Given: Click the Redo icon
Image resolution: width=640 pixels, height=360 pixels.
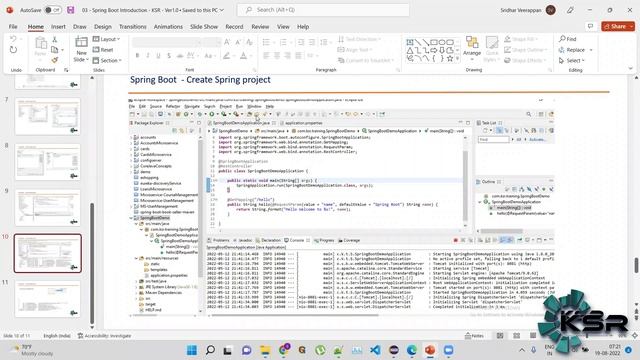Looking at the screenshot, I should (13, 50).
